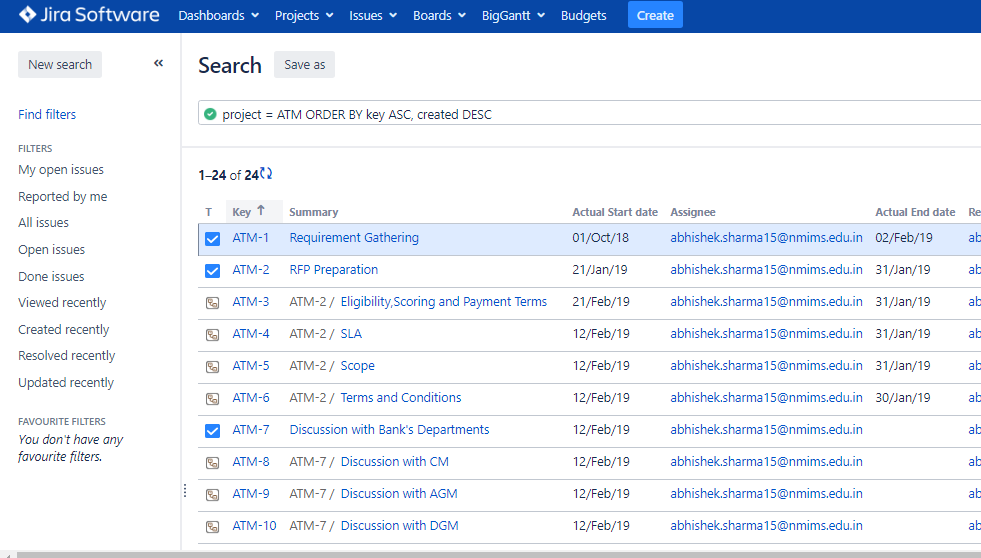Click into the JQL query input field
This screenshot has height=558, width=981.
pos(600,114)
